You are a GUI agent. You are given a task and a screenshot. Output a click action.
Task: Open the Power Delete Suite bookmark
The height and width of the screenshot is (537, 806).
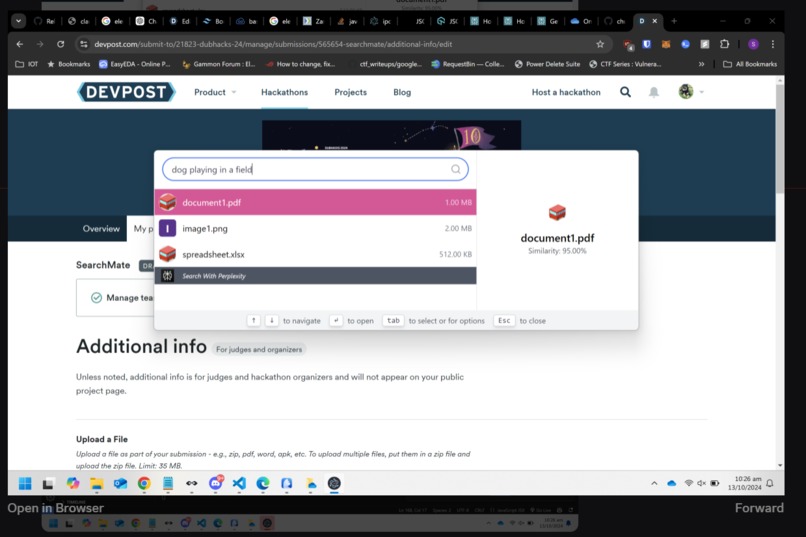pyautogui.click(x=547, y=64)
